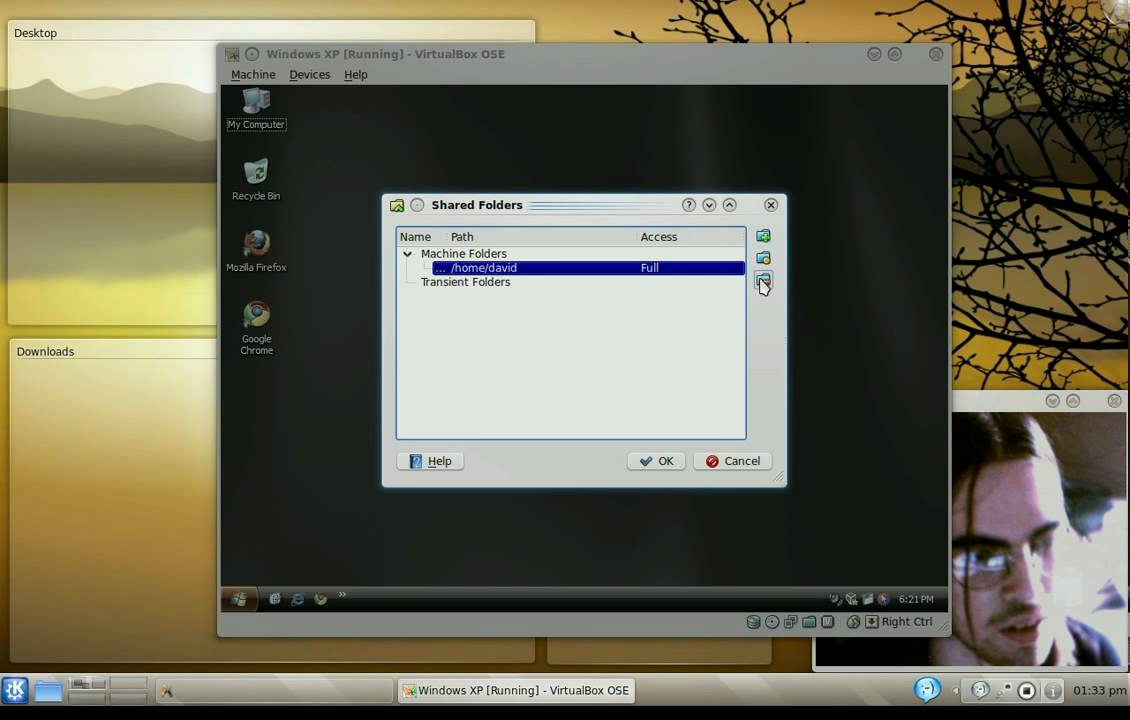Click show desktop quick launch icon
The width and height of the screenshot is (1130, 720).
275,599
